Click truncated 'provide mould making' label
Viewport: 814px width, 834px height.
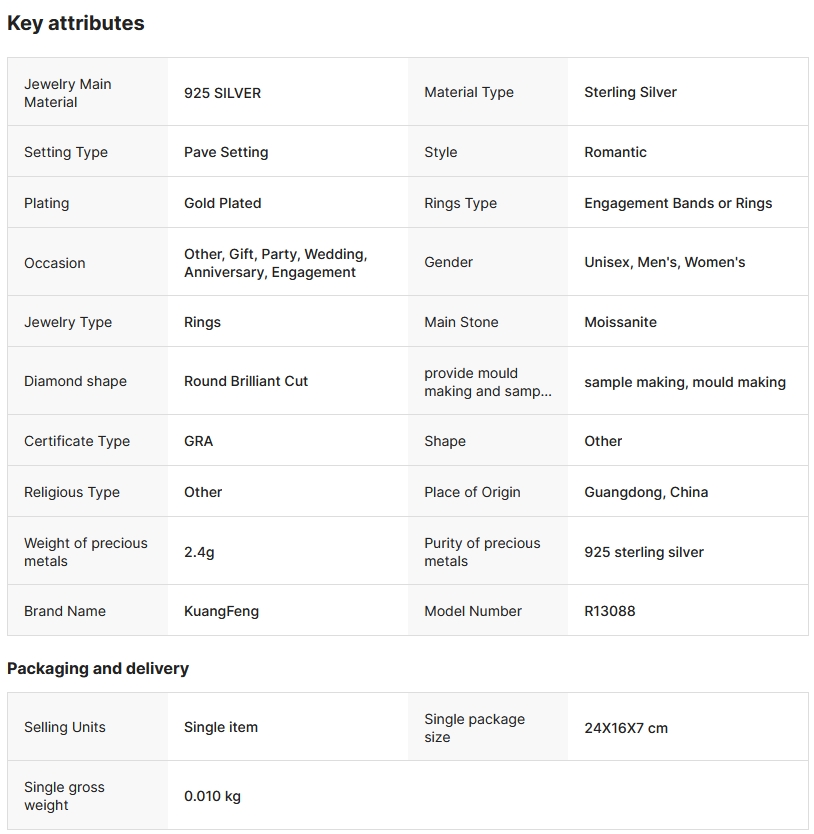pos(487,382)
